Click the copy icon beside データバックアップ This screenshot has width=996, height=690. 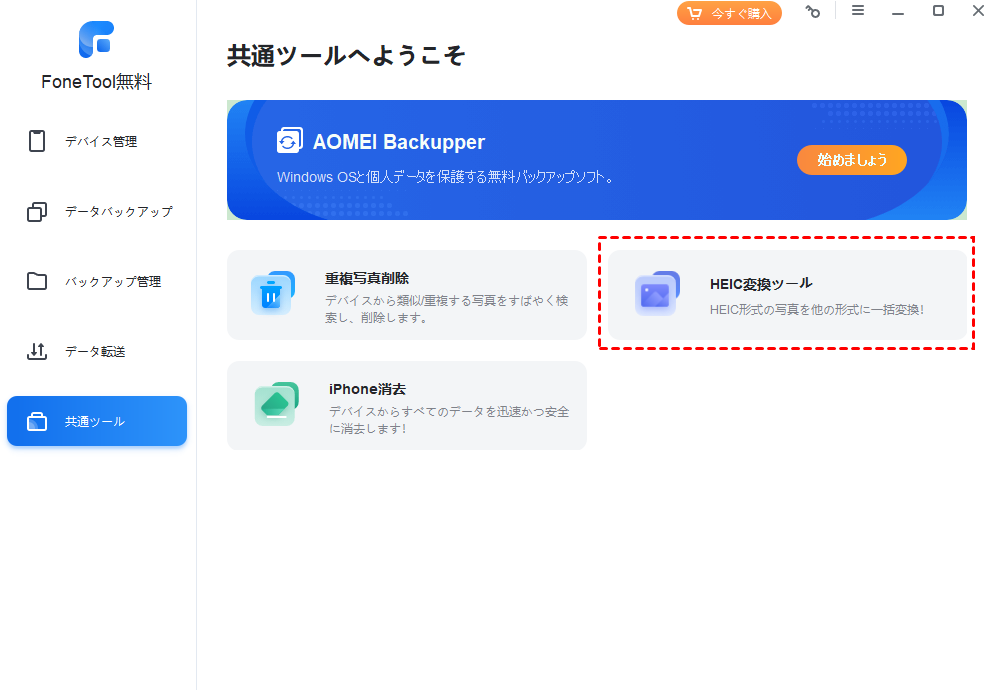[37, 212]
